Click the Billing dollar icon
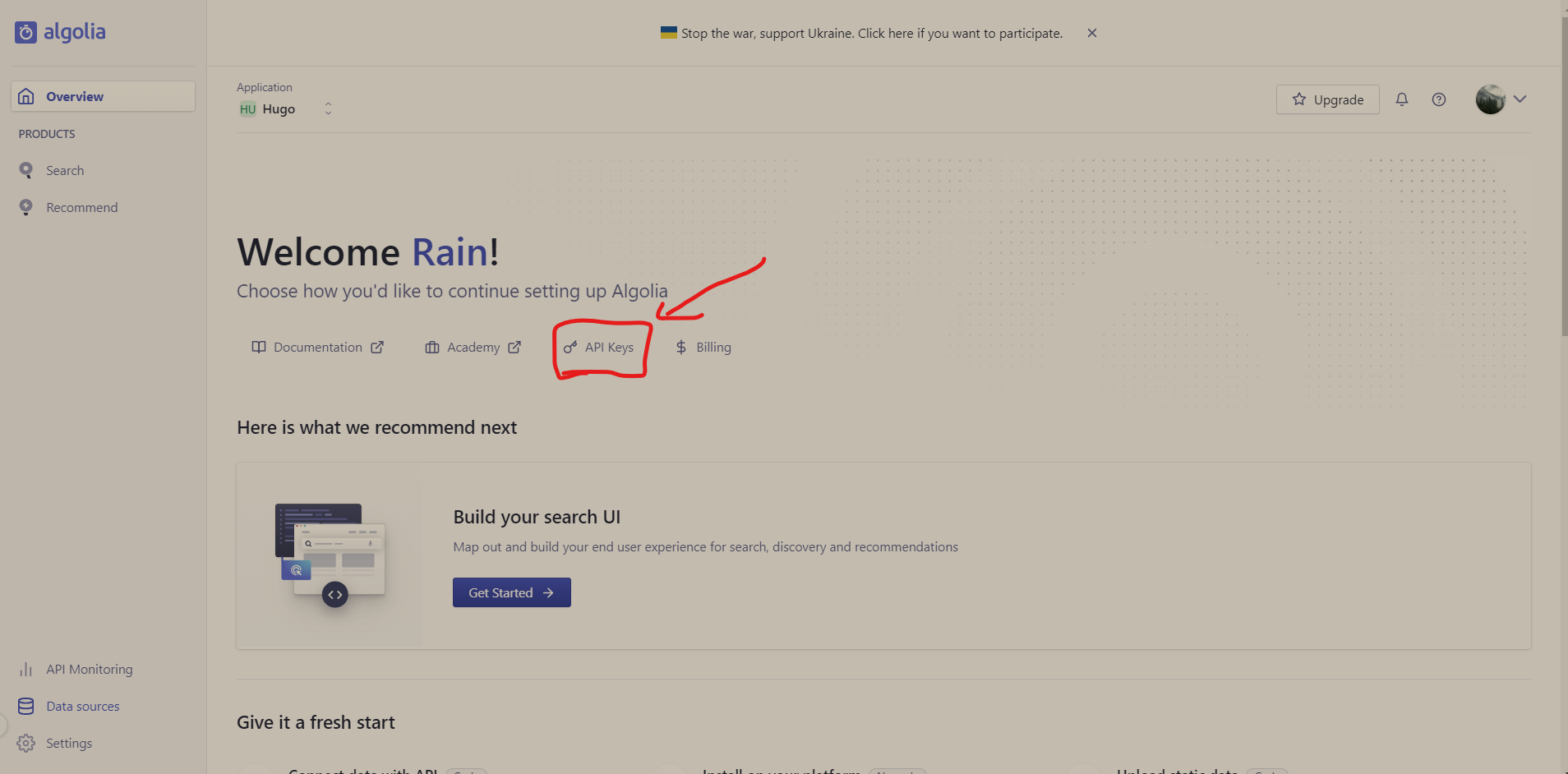The width and height of the screenshot is (1568, 774). point(681,348)
